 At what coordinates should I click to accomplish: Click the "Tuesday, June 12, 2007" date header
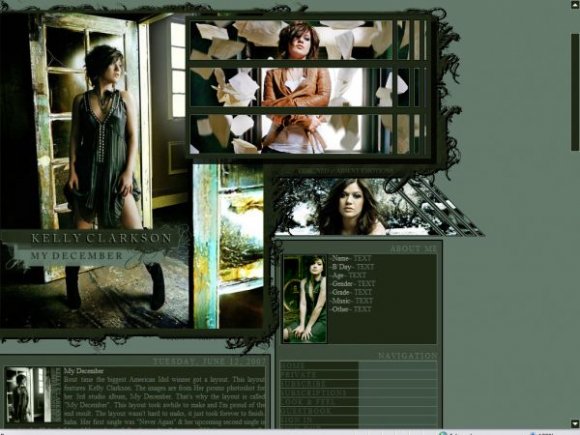pos(209,362)
